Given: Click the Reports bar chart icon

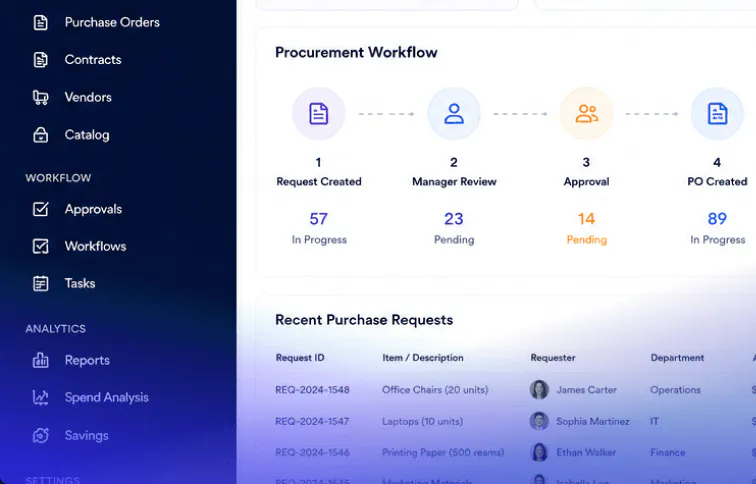Looking at the screenshot, I should 40,360.
